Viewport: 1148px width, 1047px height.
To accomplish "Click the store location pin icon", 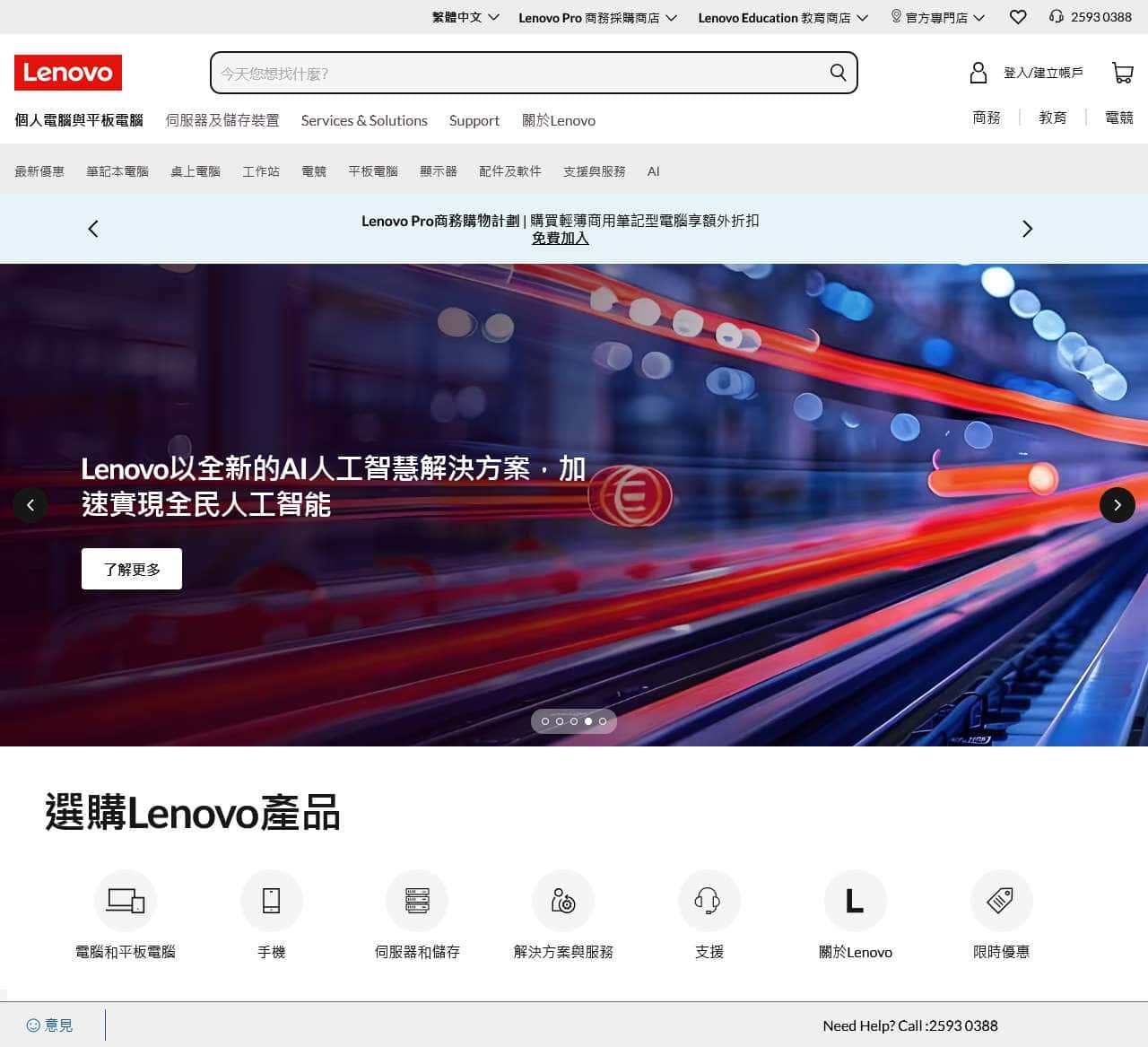I will (896, 17).
